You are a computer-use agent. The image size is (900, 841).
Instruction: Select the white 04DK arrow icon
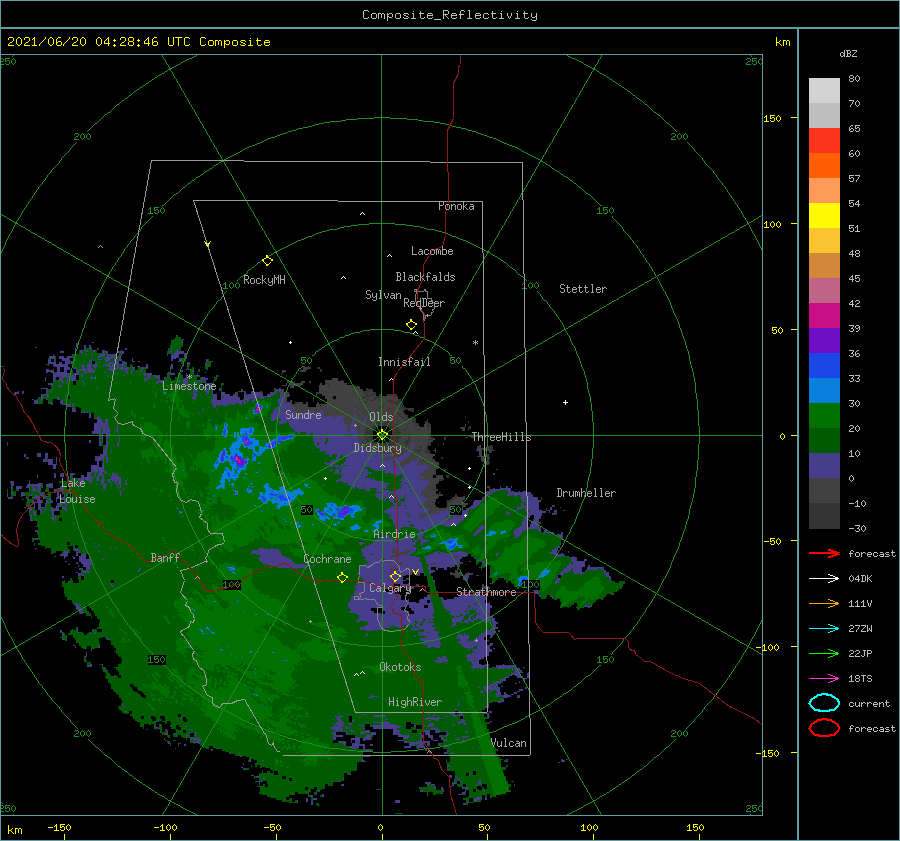pos(824,578)
